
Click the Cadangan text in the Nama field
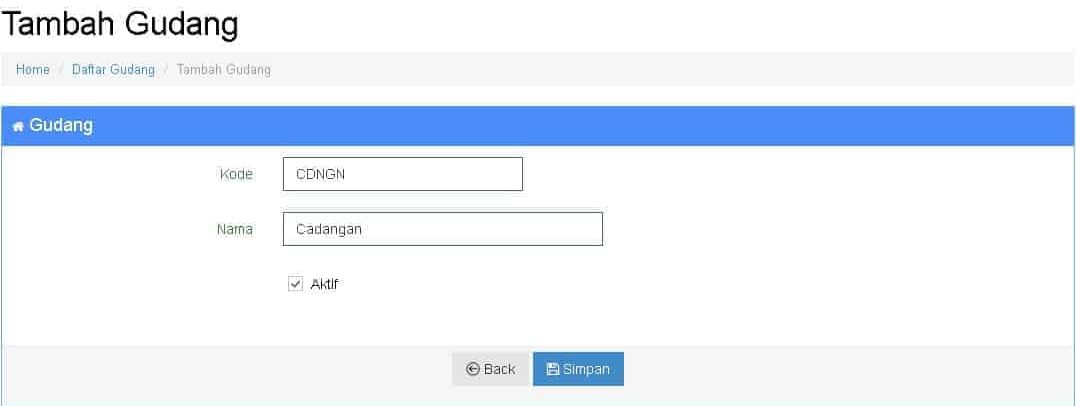click(x=329, y=230)
